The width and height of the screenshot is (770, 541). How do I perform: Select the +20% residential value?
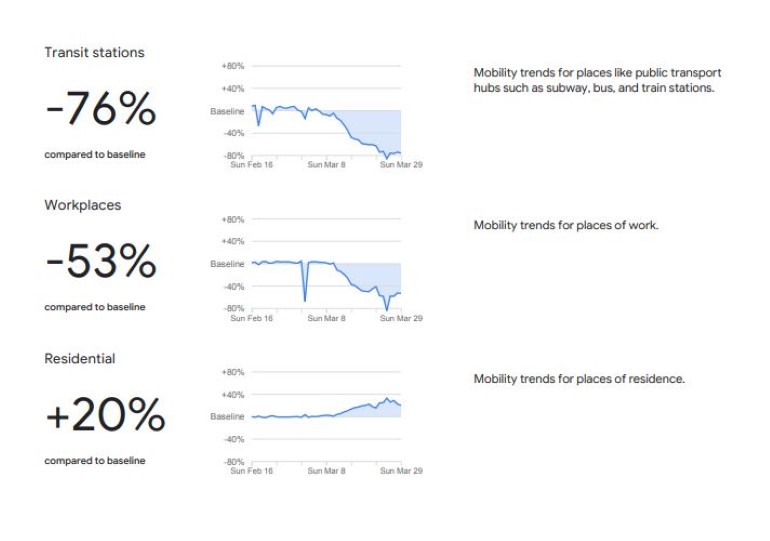point(105,416)
